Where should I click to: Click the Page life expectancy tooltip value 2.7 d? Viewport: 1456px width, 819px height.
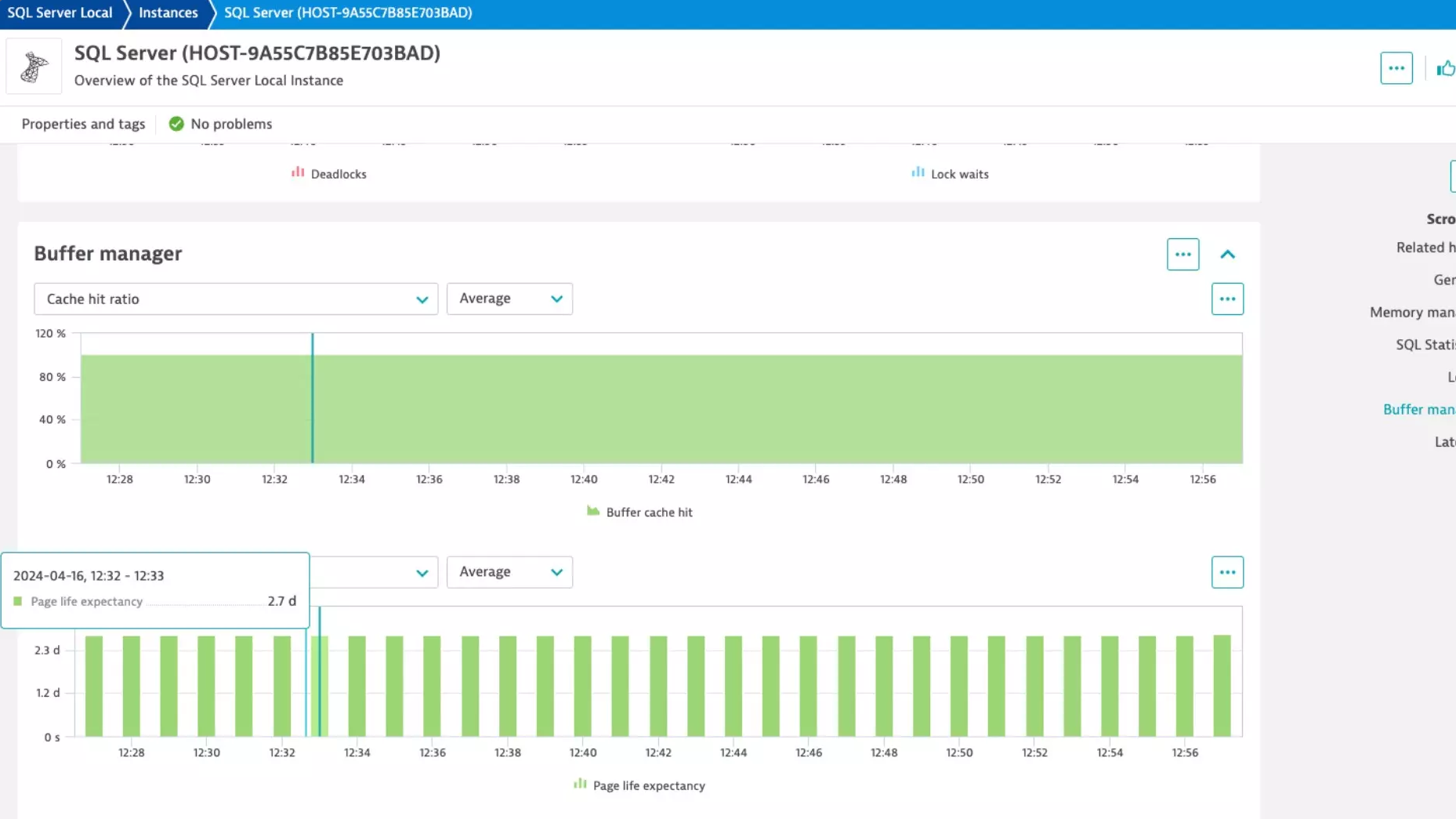point(281,601)
